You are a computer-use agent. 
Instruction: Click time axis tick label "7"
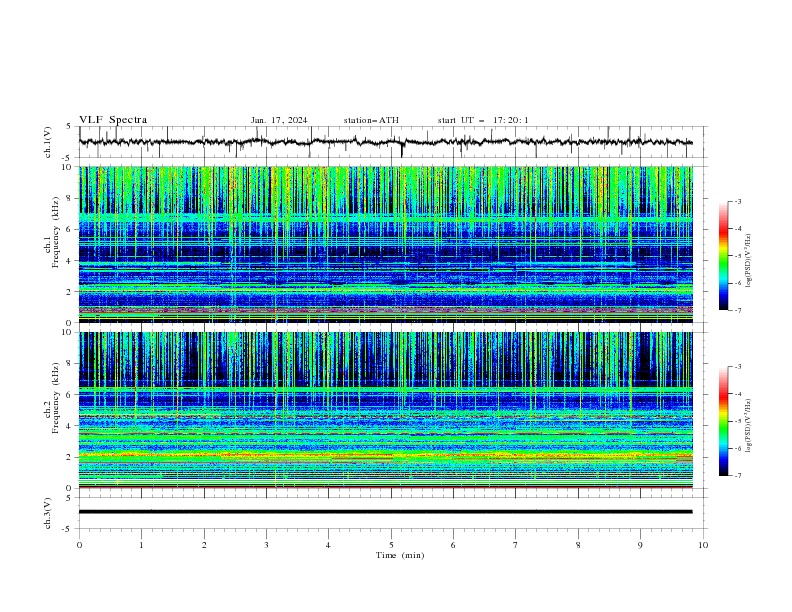click(516, 545)
